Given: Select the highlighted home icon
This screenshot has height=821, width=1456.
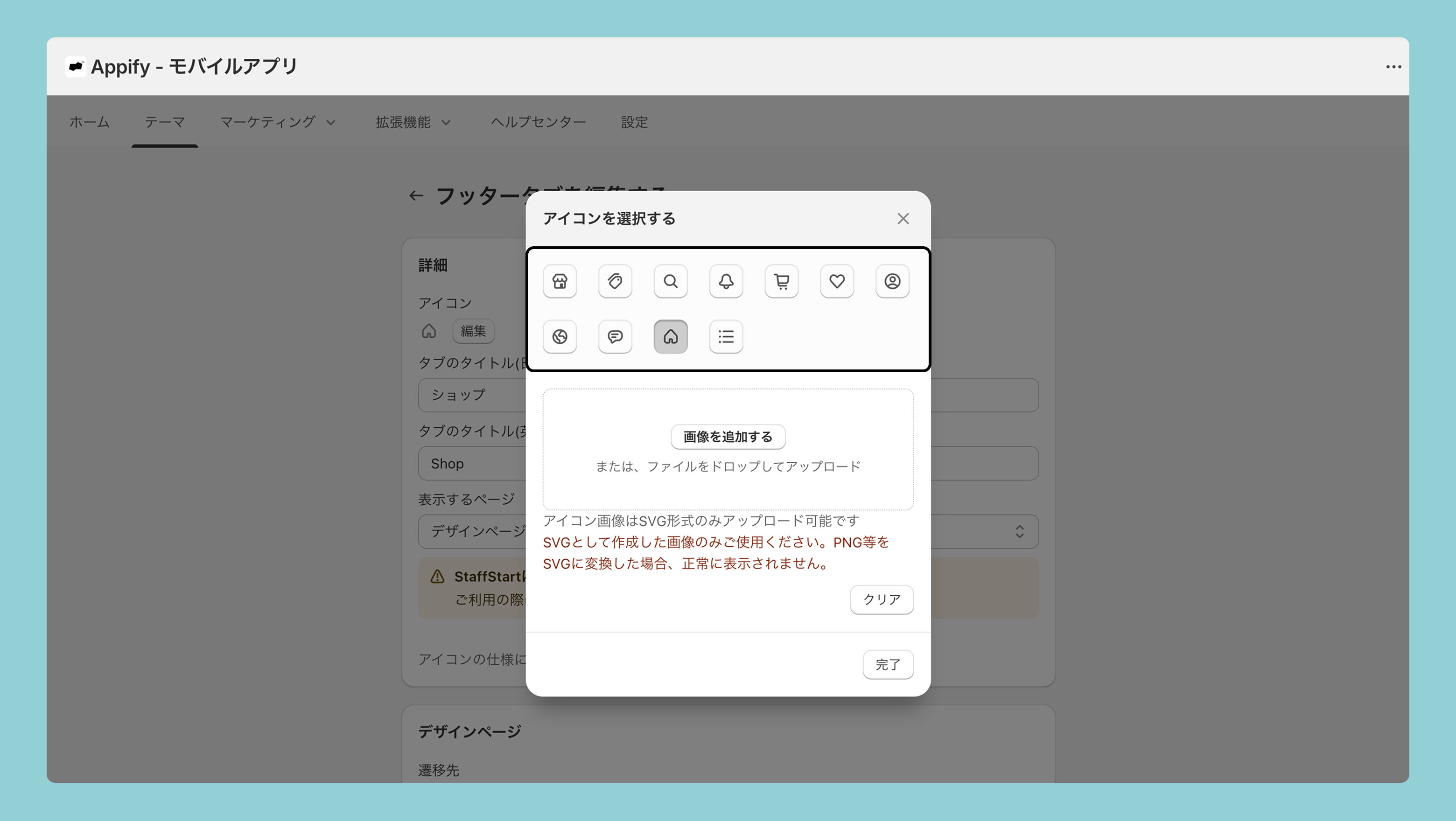Looking at the screenshot, I should pyautogui.click(x=670, y=337).
